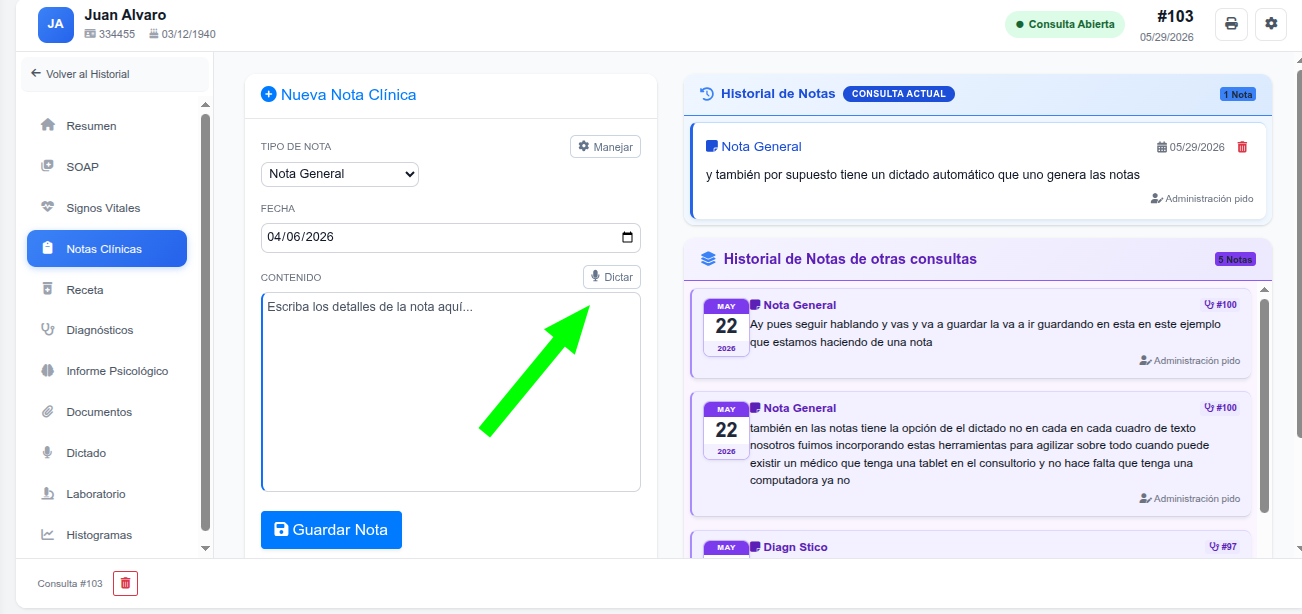The width and height of the screenshot is (1302, 614).
Task: Click the Diagn Stico note title
Action: coord(795,547)
